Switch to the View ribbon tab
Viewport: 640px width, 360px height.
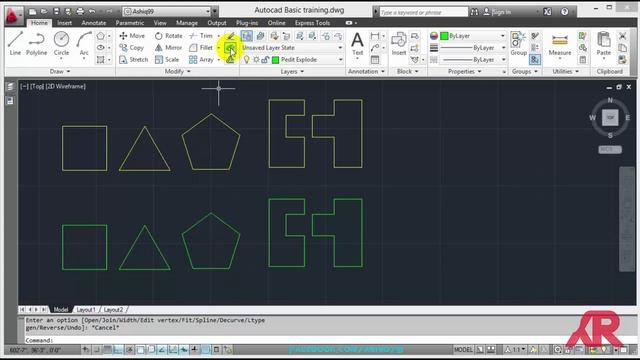pyautogui.click(x=160, y=23)
